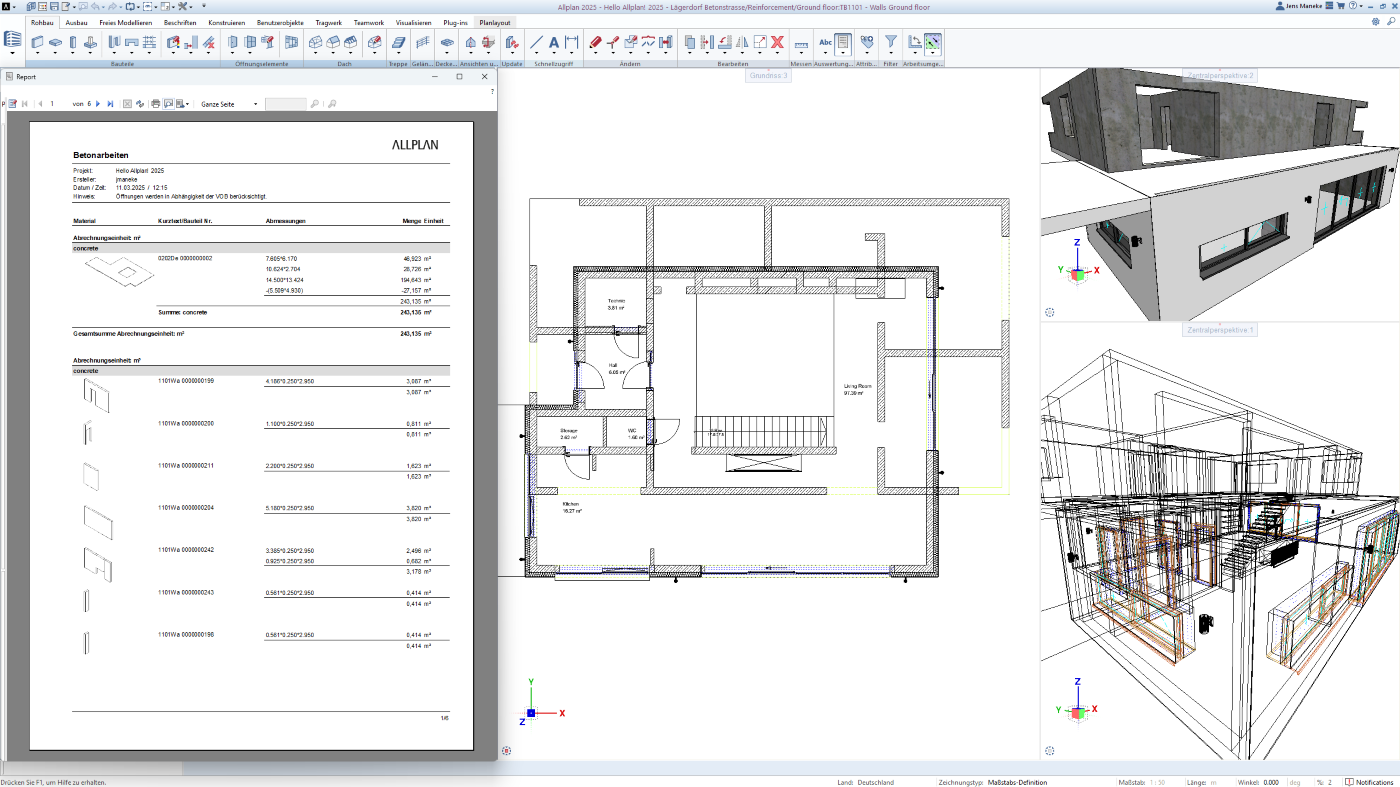Viewport: 1400px width, 787px height.
Task: Toggle the highlighted Arbeitsumgebung grid icon
Action: [x=932, y=42]
